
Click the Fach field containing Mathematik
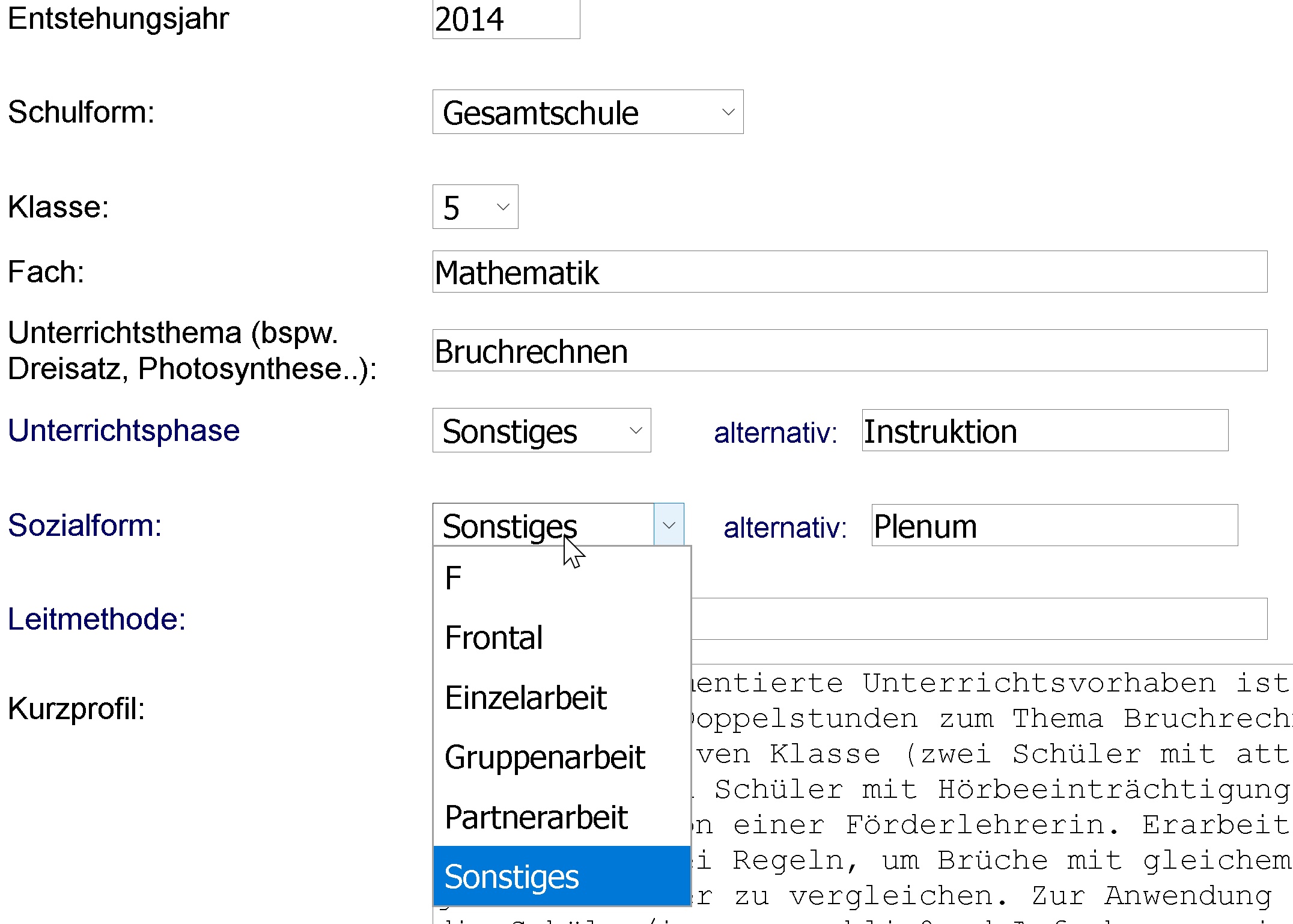[x=850, y=272]
